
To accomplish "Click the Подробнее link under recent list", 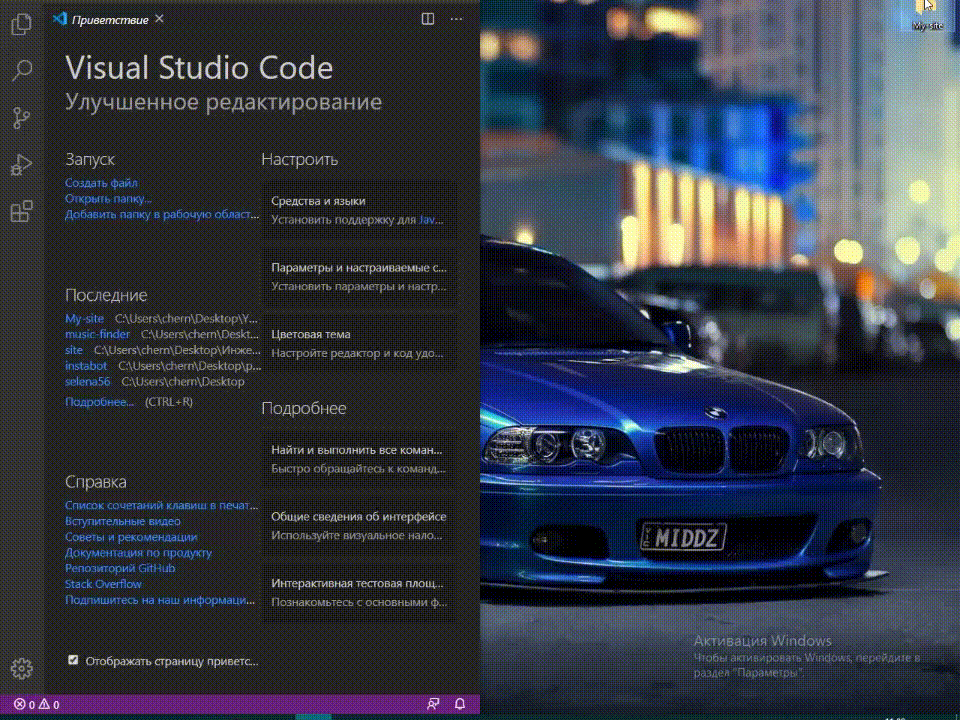I will pyautogui.click(x=99, y=402).
